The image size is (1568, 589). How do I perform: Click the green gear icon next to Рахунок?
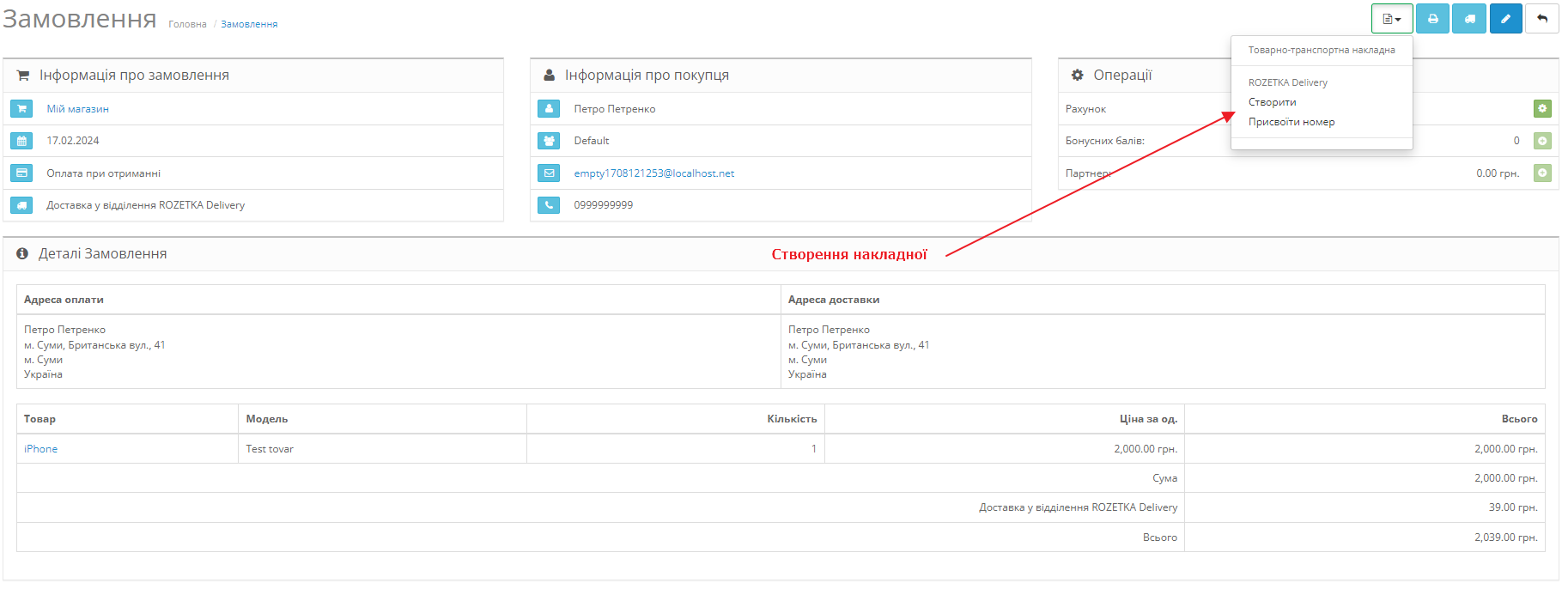pyautogui.click(x=1542, y=109)
